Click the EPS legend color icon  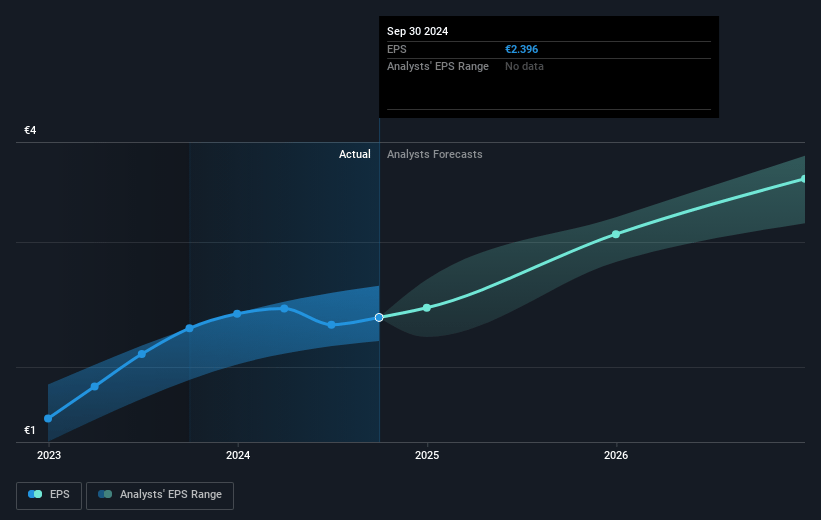coord(35,494)
